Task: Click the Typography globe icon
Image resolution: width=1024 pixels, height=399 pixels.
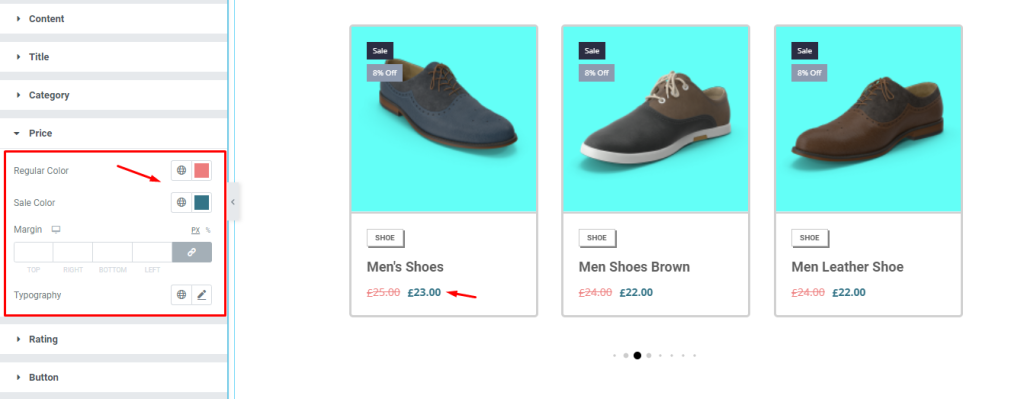Action: (182, 295)
